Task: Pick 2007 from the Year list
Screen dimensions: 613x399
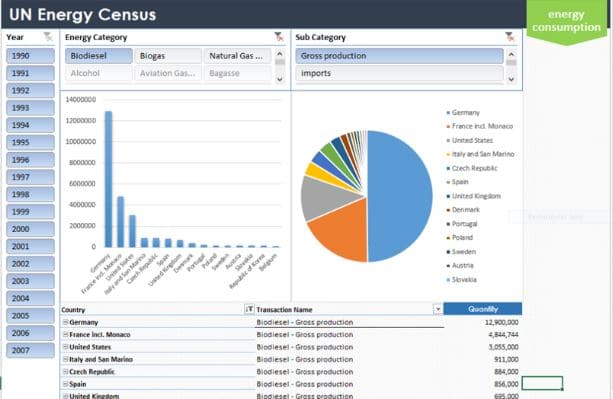Action: [30, 350]
